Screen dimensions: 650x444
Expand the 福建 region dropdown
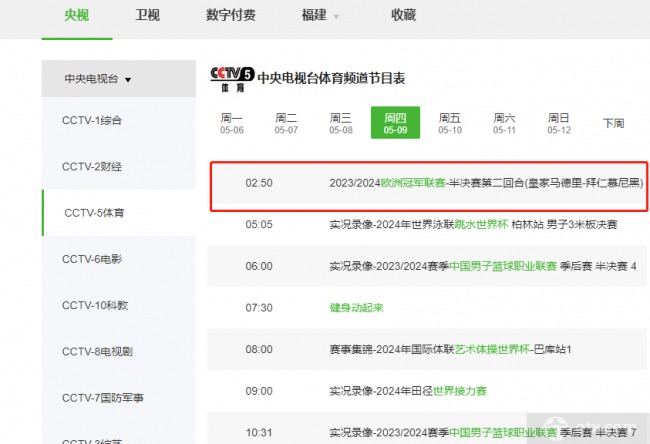coord(320,16)
